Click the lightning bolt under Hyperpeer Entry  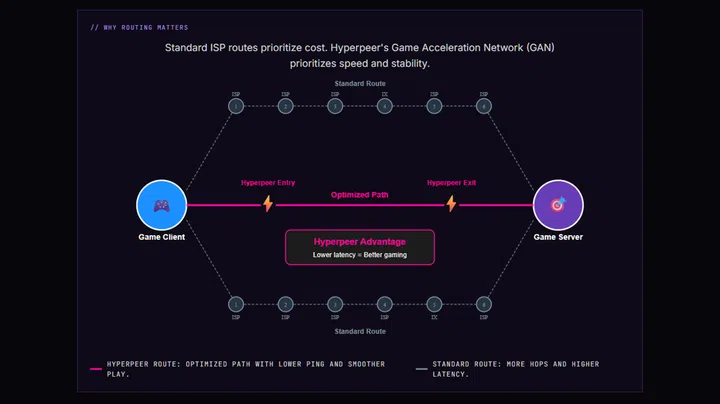click(268, 203)
